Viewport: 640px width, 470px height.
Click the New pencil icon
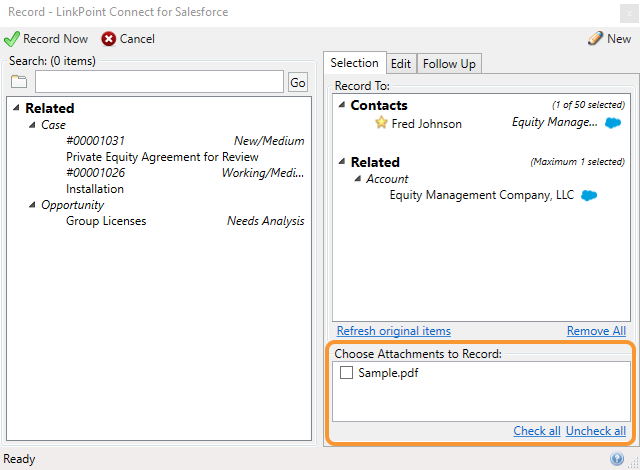click(x=595, y=39)
